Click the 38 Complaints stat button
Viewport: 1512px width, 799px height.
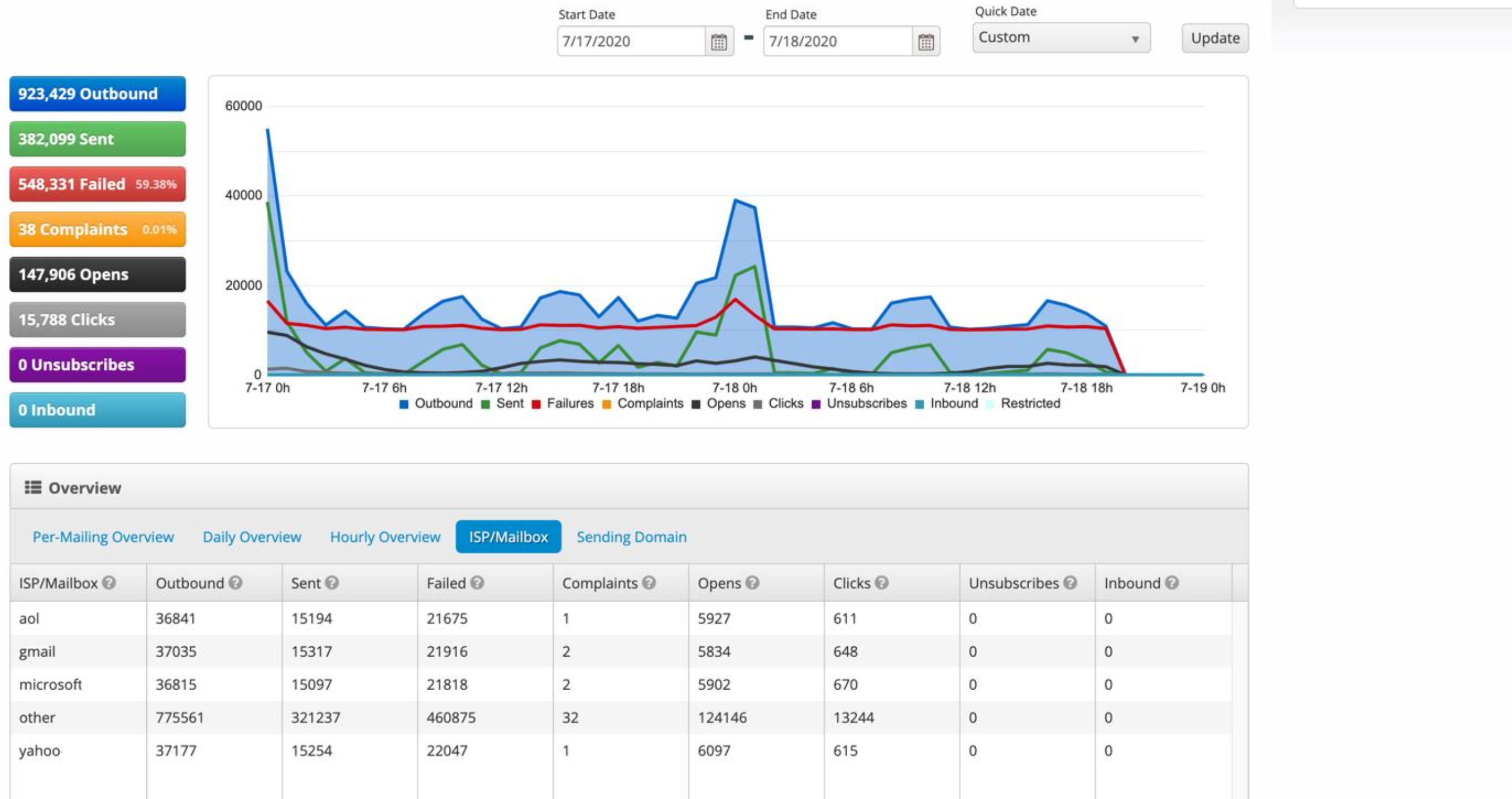pos(98,229)
